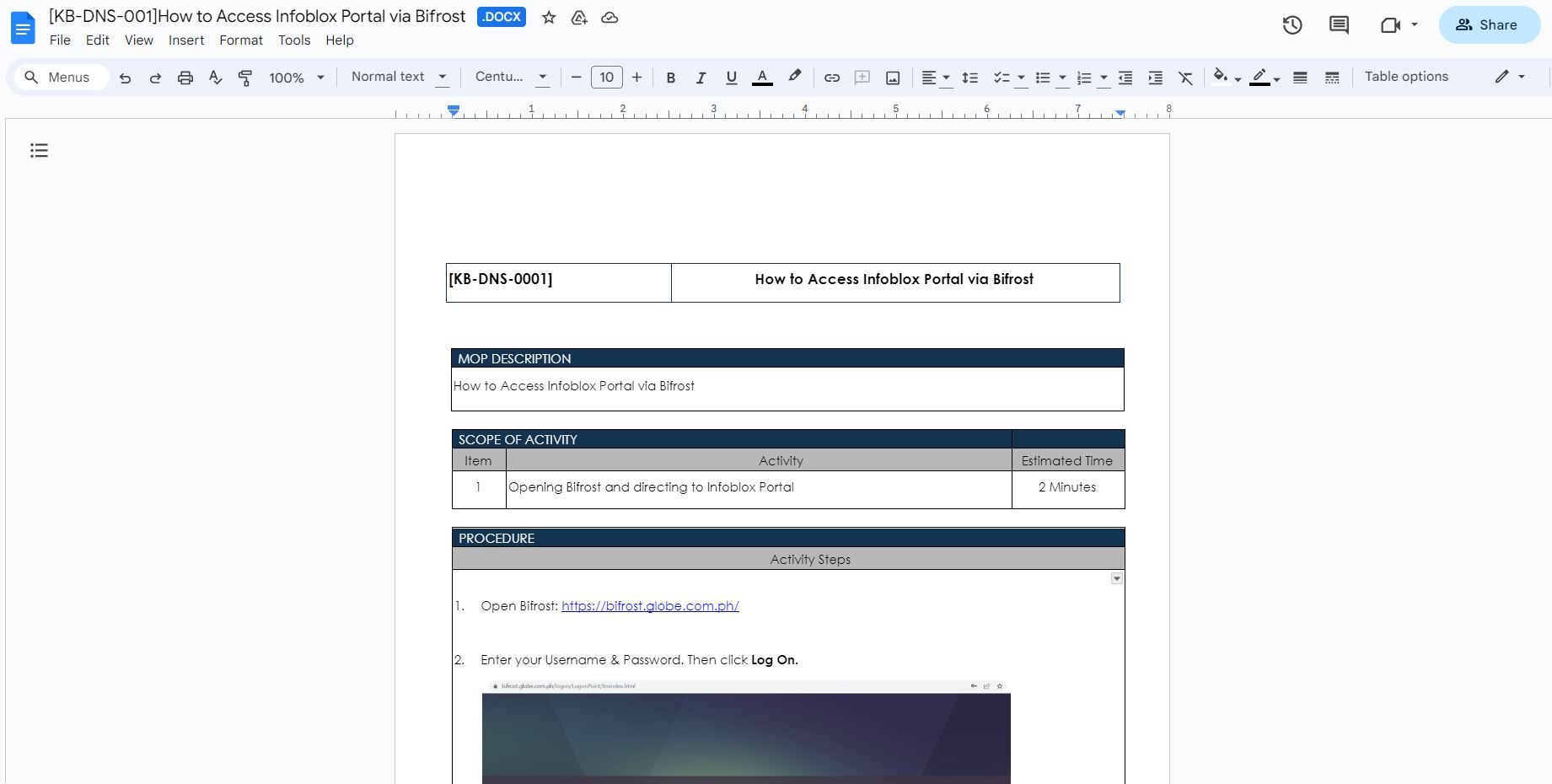Start a Meet call with the camera icon
Viewport: 1552px width, 784px height.
point(1390,25)
